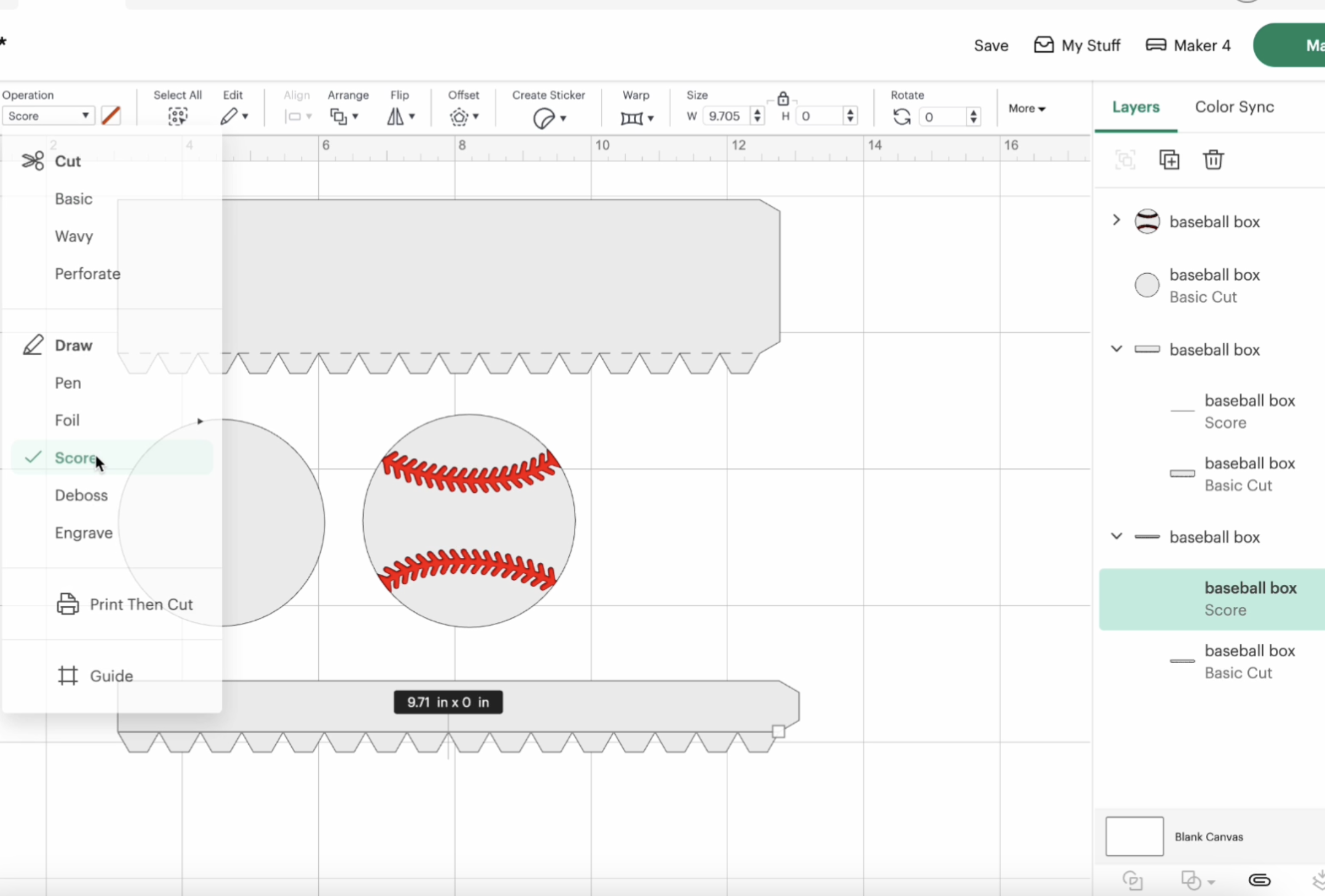Select the highlighted baseball box Score layer
Screen dimensions: 1325x896
pyautogui.click(x=1209, y=599)
